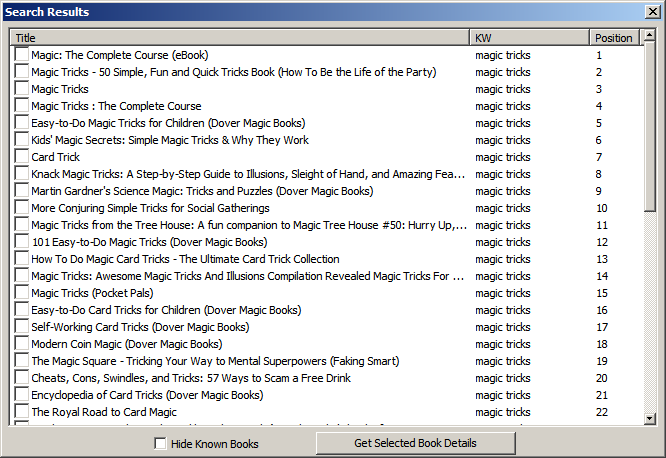The image size is (666, 458).
Task: Enable the Hide Known Books checkbox
Action: [x=160, y=444]
